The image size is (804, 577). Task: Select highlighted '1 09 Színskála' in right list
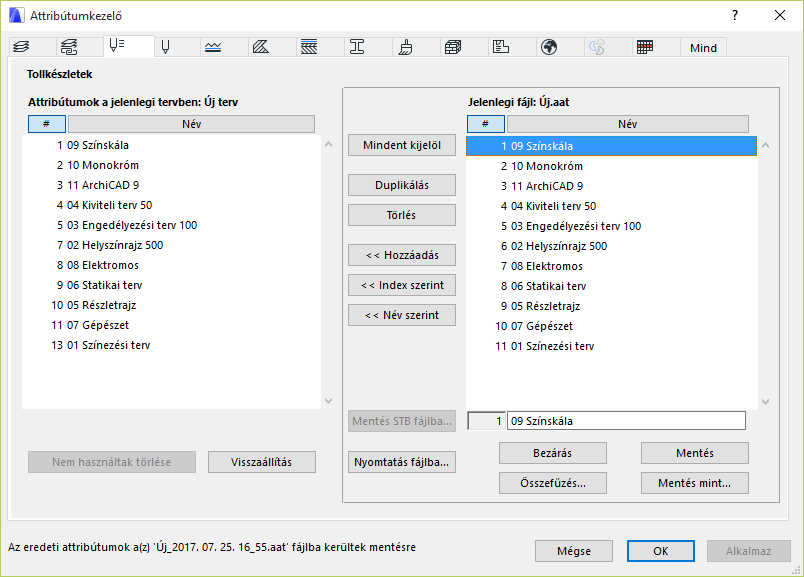[x=611, y=146]
